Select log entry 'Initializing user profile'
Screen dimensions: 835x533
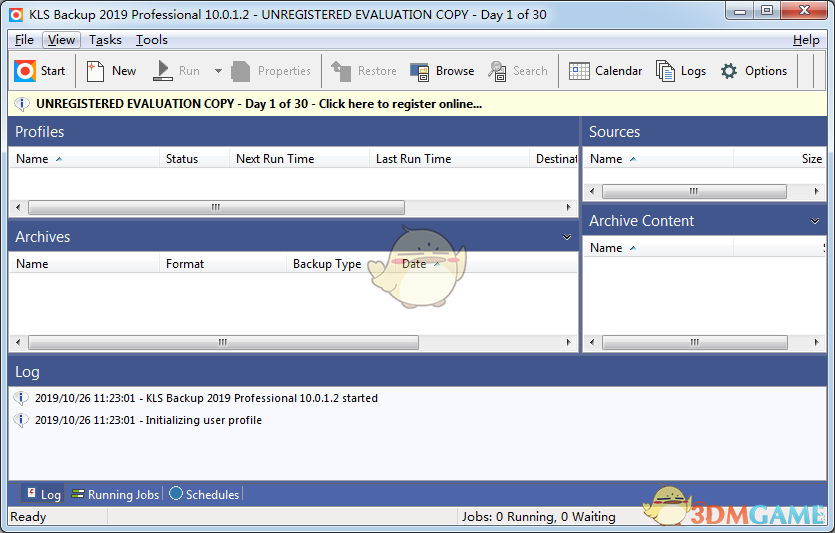[x=149, y=420]
